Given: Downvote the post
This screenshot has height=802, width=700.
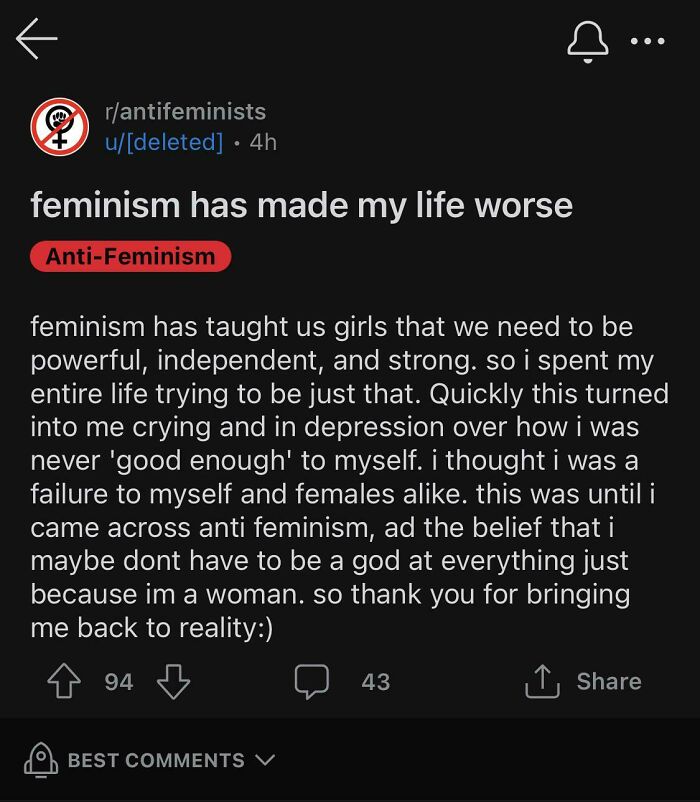Looking at the screenshot, I should pyautogui.click(x=172, y=681).
